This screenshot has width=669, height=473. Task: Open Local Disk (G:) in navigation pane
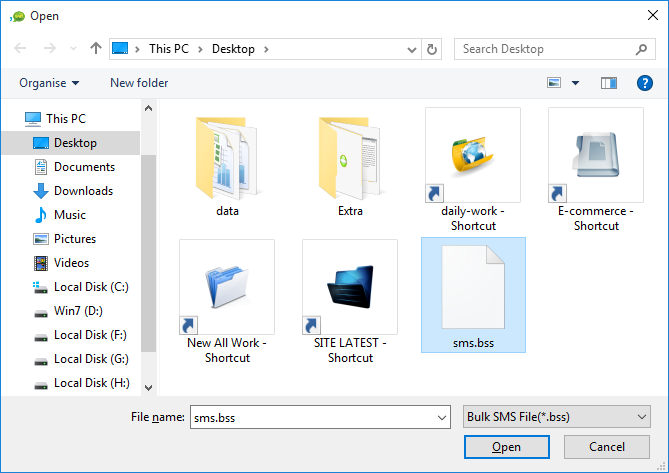pos(81,359)
